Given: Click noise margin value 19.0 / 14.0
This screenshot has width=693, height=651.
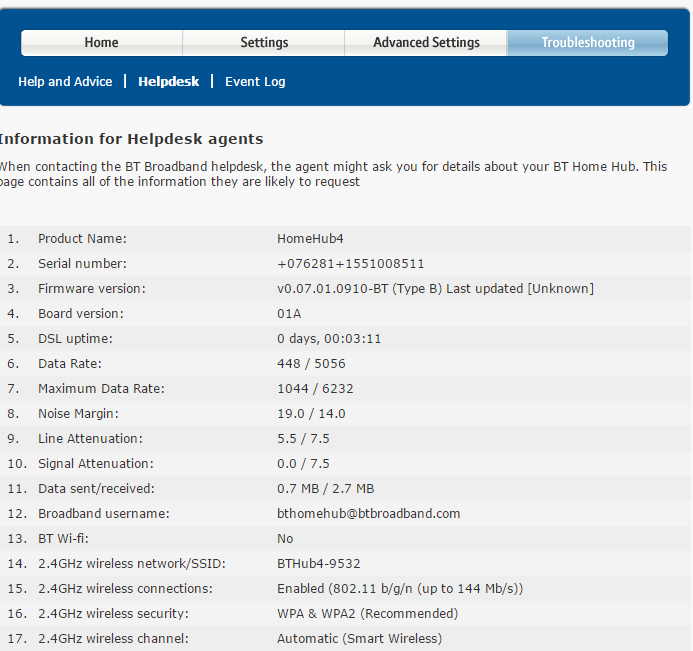Looking at the screenshot, I should [311, 414].
